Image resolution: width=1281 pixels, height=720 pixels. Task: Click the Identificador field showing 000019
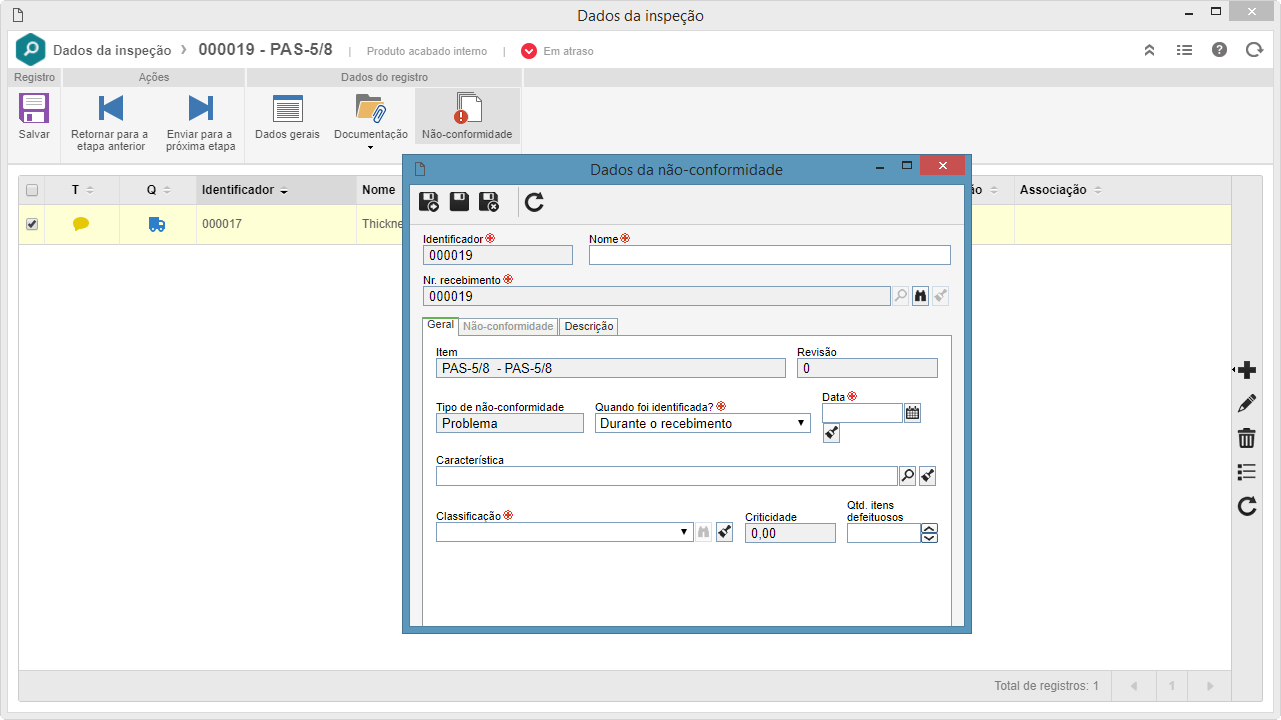(x=498, y=255)
